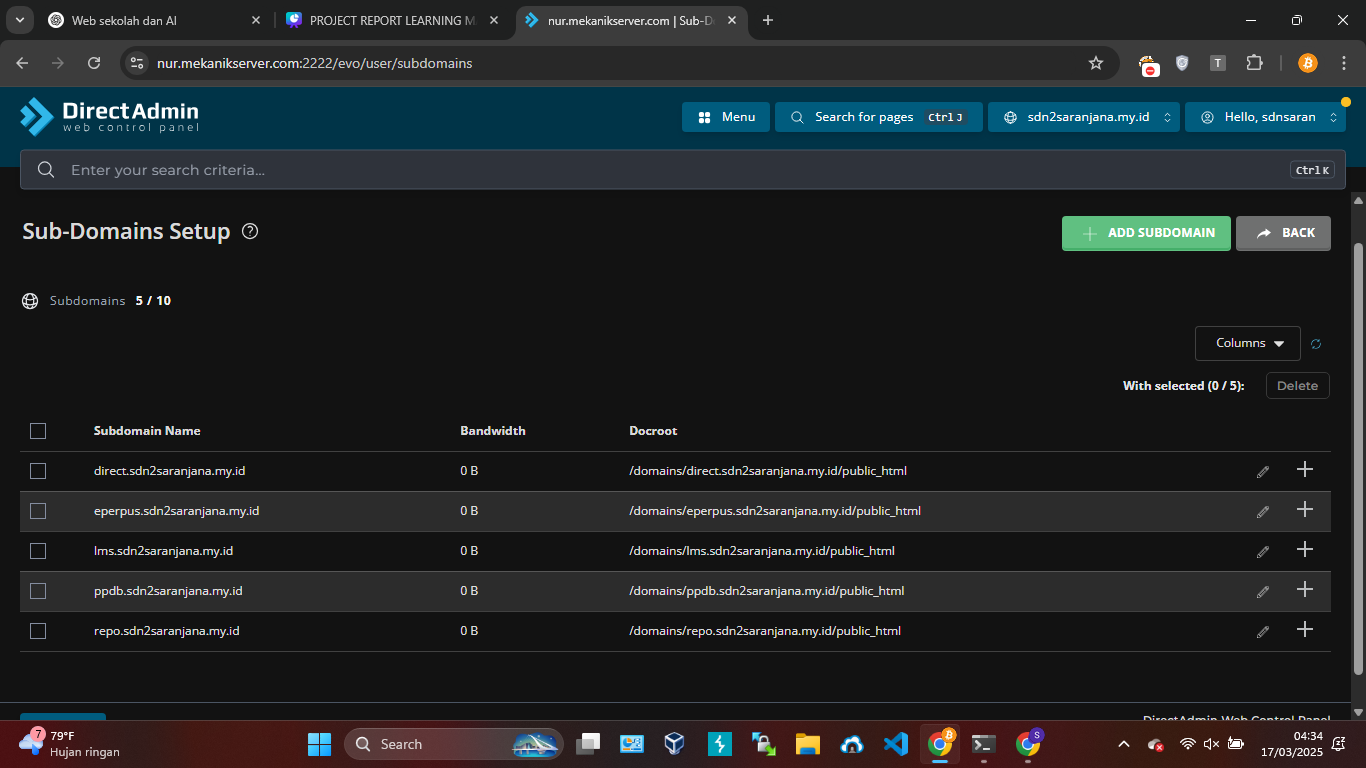The height and width of the screenshot is (768, 1366).
Task: Show hidden system tray icons
Action: click(x=1123, y=744)
